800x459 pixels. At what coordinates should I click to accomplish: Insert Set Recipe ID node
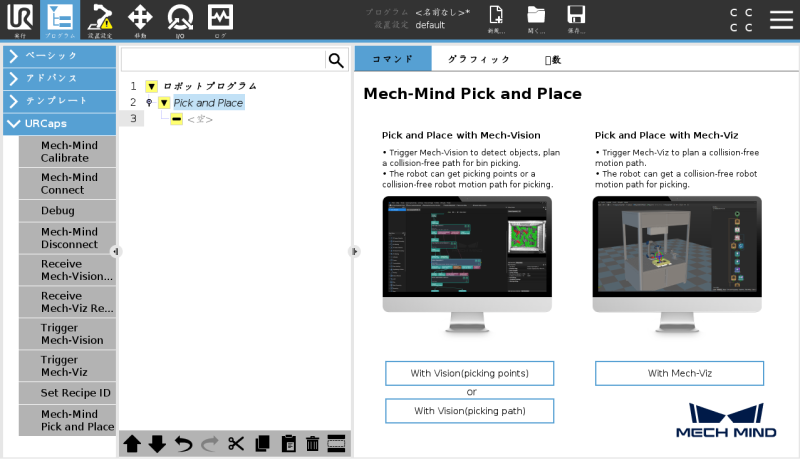[67, 393]
